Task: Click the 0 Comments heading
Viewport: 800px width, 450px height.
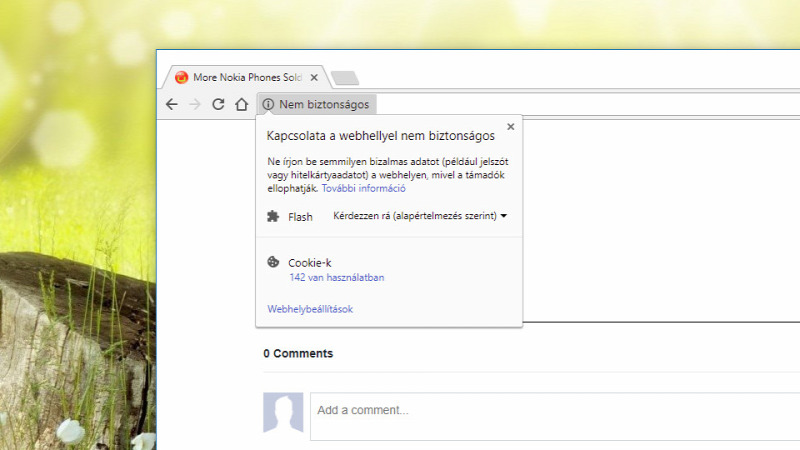Action: pyautogui.click(x=298, y=354)
